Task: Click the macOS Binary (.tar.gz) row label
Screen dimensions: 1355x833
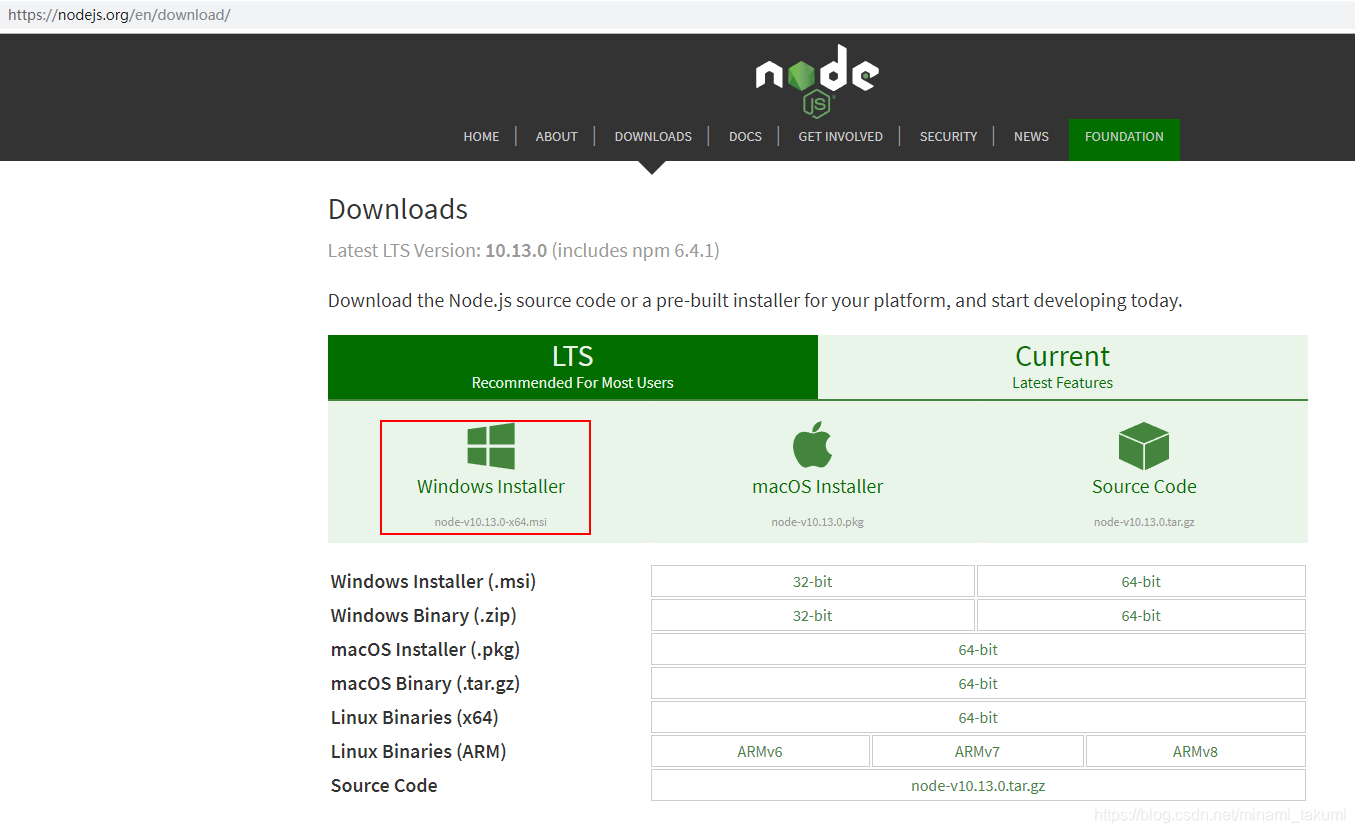Action: tap(425, 684)
